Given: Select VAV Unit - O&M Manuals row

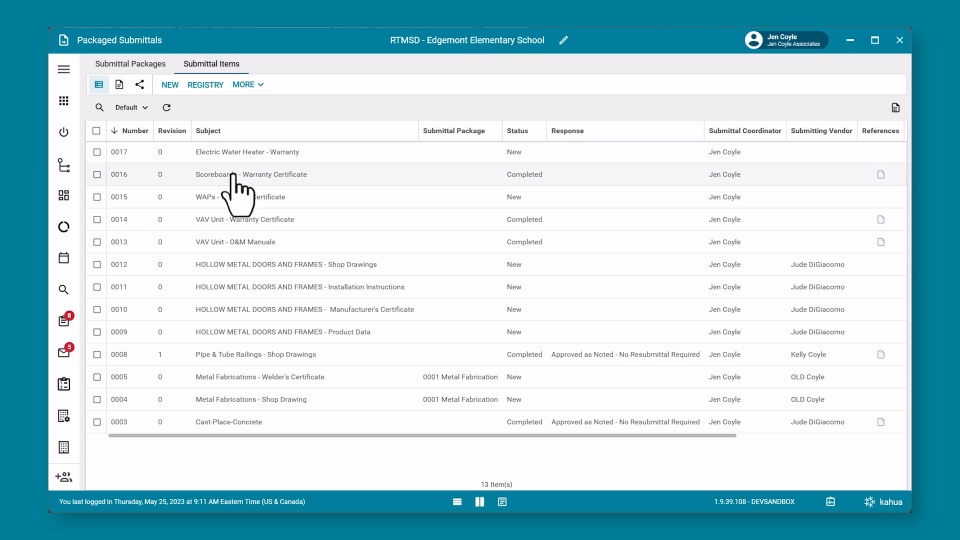Looking at the screenshot, I should point(496,242).
